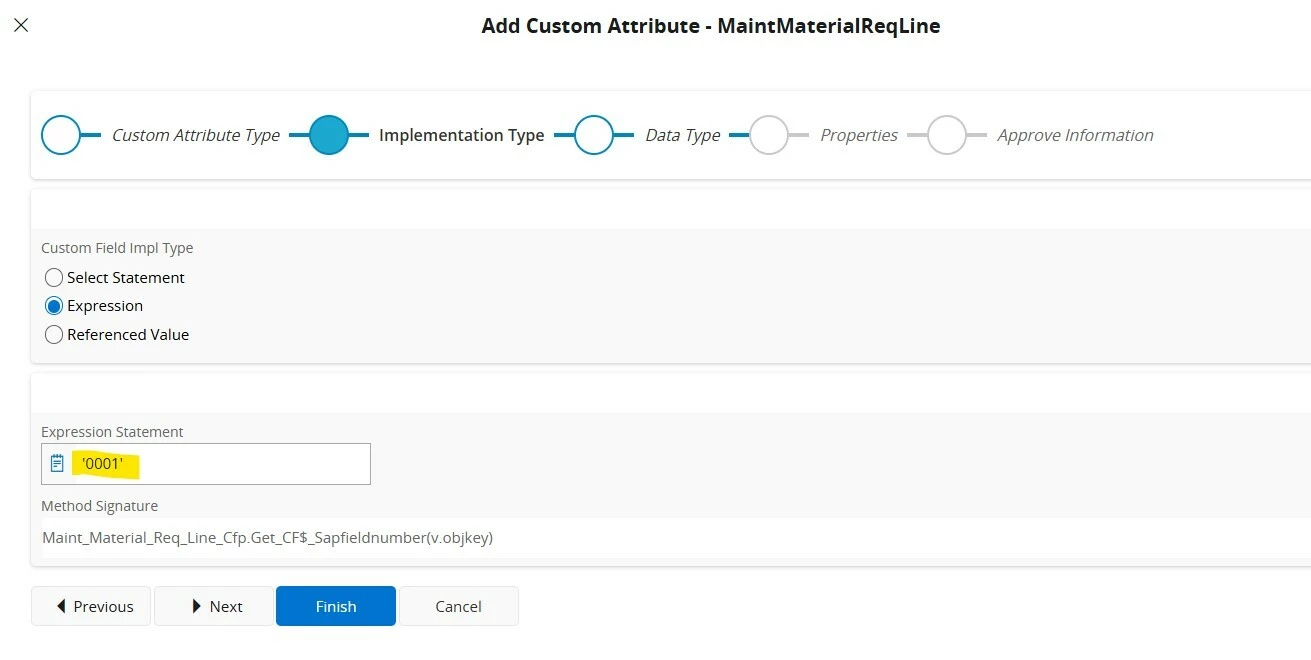Close the Add Custom Attribute dialog
The image size is (1311, 660).
point(21,25)
